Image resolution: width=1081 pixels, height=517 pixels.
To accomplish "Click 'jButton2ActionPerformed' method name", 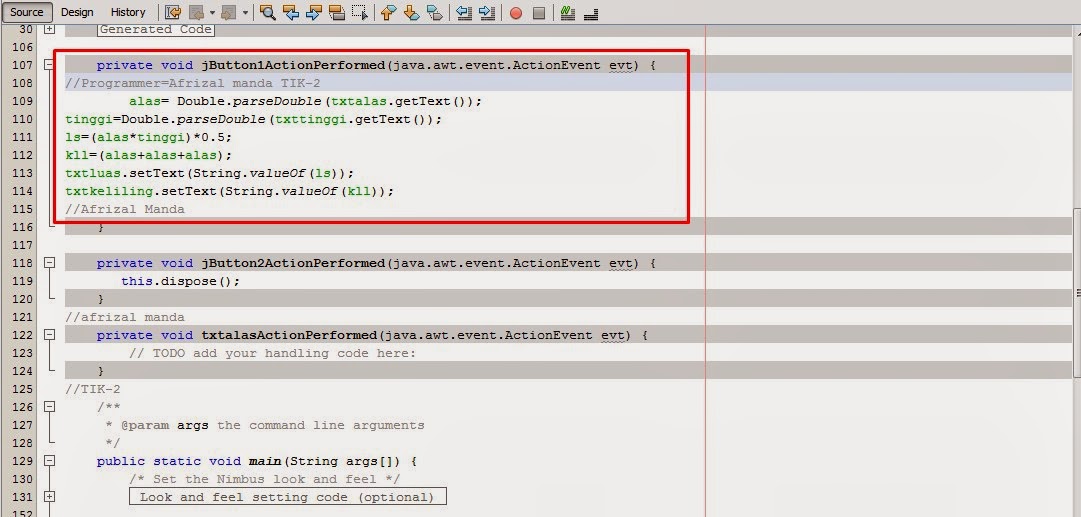I will coord(292,263).
